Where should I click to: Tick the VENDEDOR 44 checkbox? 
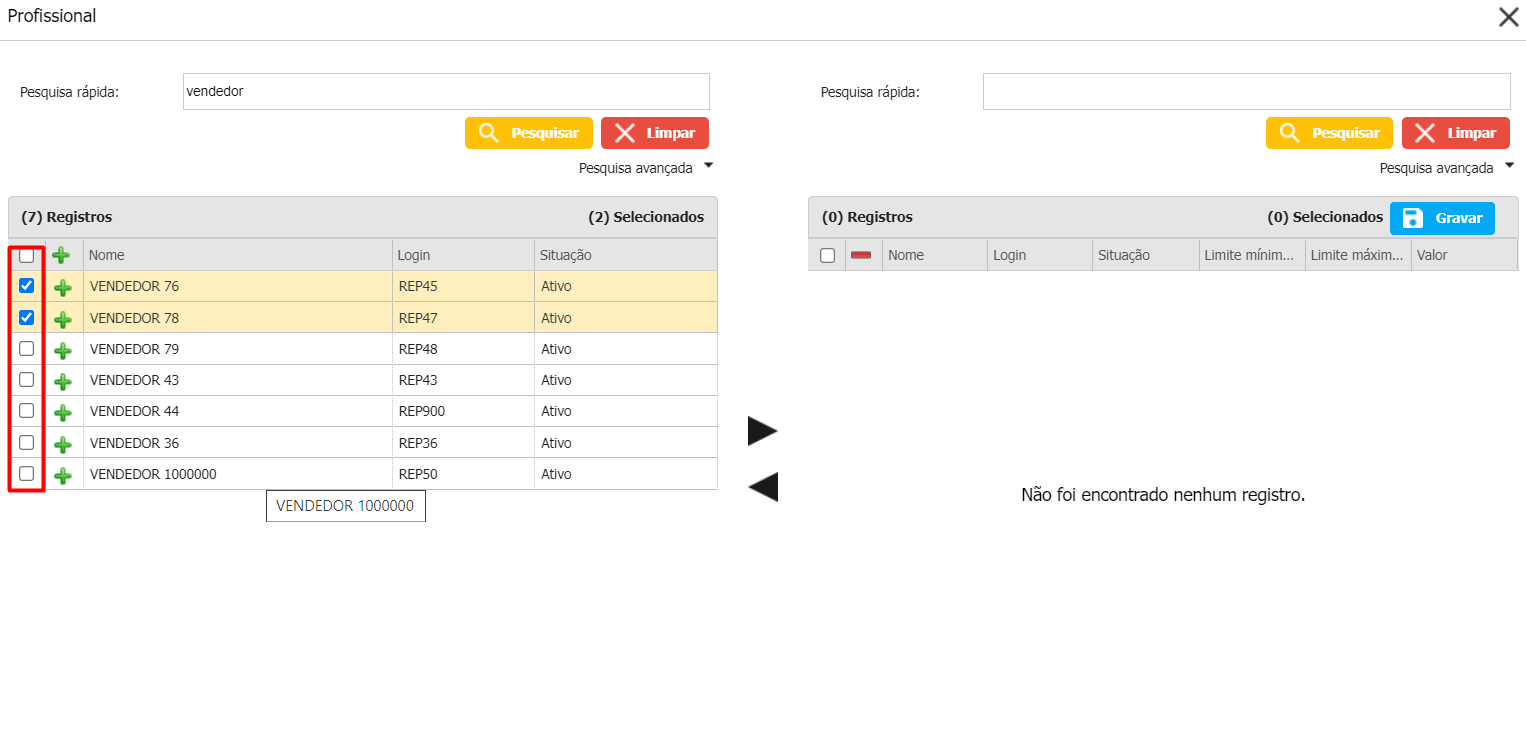pos(27,411)
